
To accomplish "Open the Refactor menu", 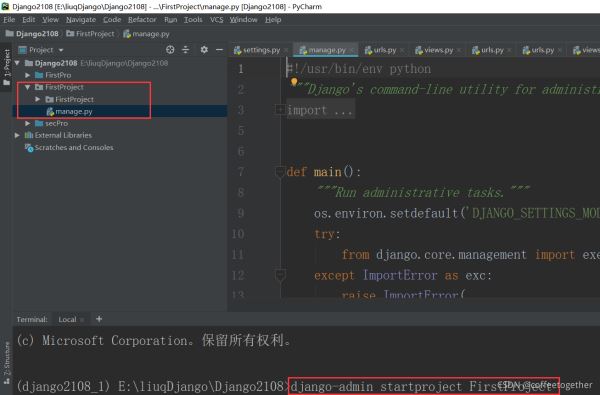I will tap(142, 20).
